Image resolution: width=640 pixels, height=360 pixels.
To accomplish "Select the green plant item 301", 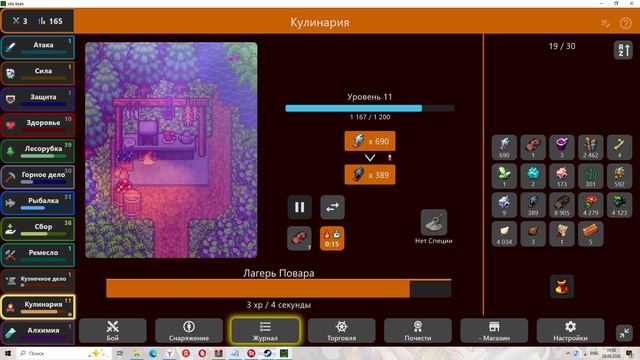I will 591,176.
